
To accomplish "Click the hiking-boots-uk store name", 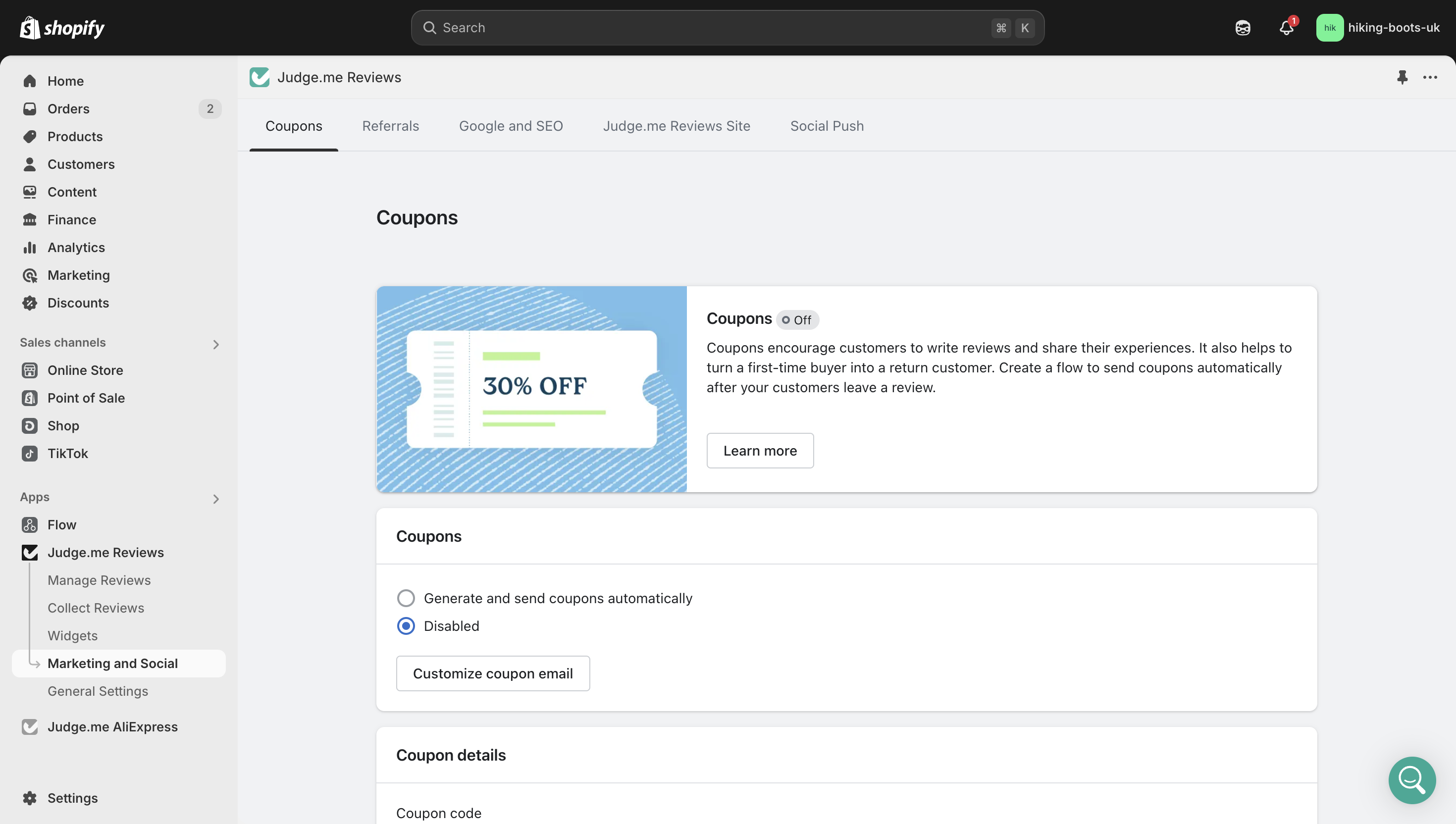I will (x=1394, y=28).
